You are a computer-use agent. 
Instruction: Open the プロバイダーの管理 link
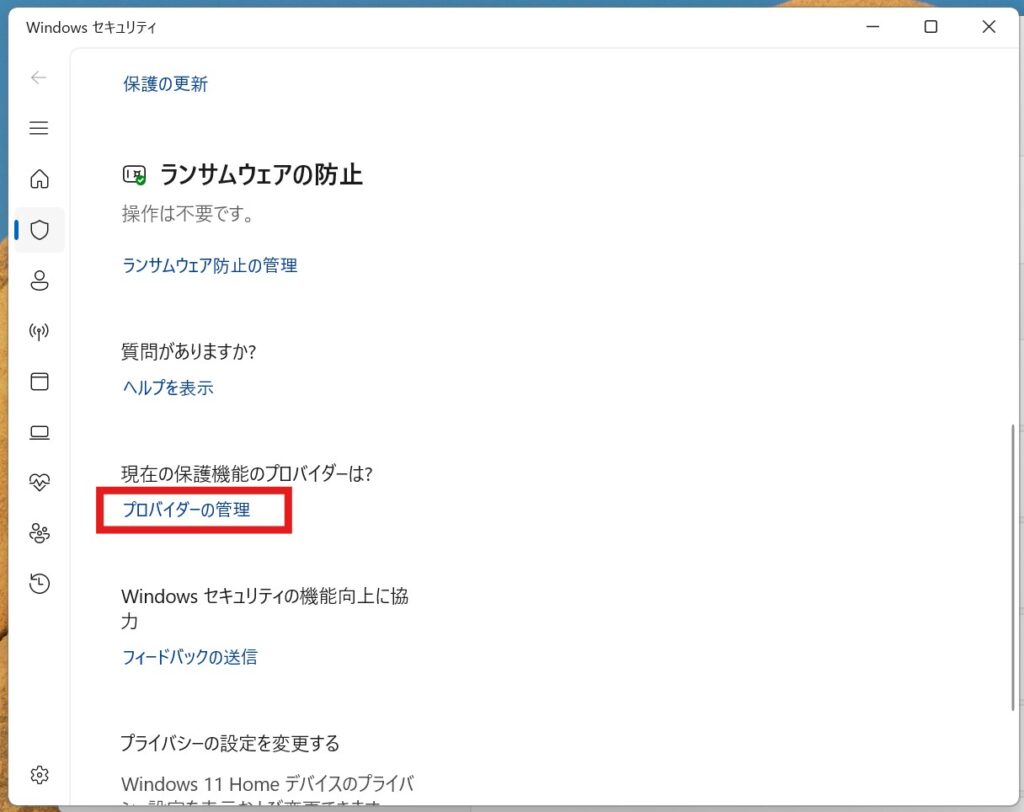pos(186,510)
